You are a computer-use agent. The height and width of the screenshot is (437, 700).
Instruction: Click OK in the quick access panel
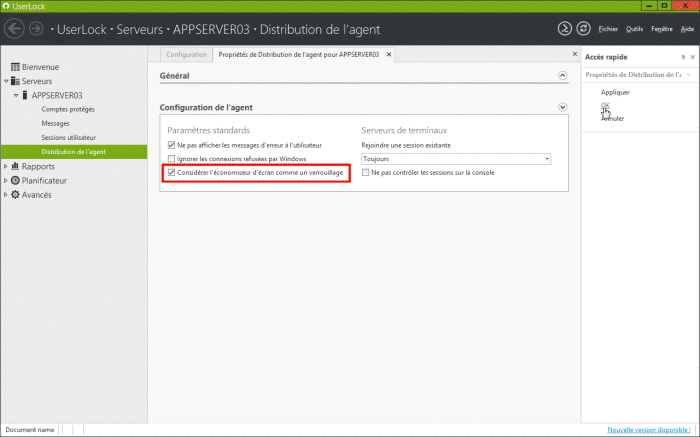tap(605, 105)
